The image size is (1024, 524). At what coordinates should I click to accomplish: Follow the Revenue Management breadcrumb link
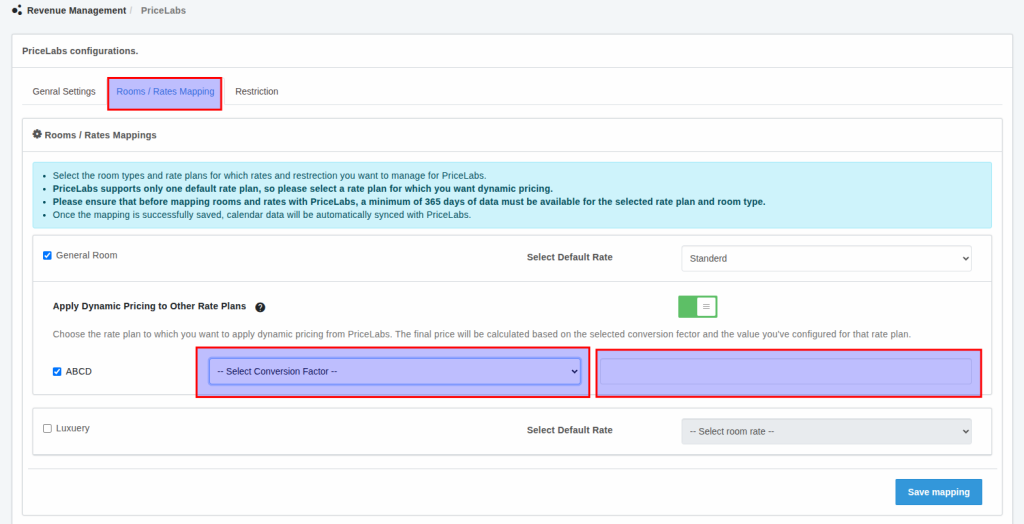[x=76, y=10]
